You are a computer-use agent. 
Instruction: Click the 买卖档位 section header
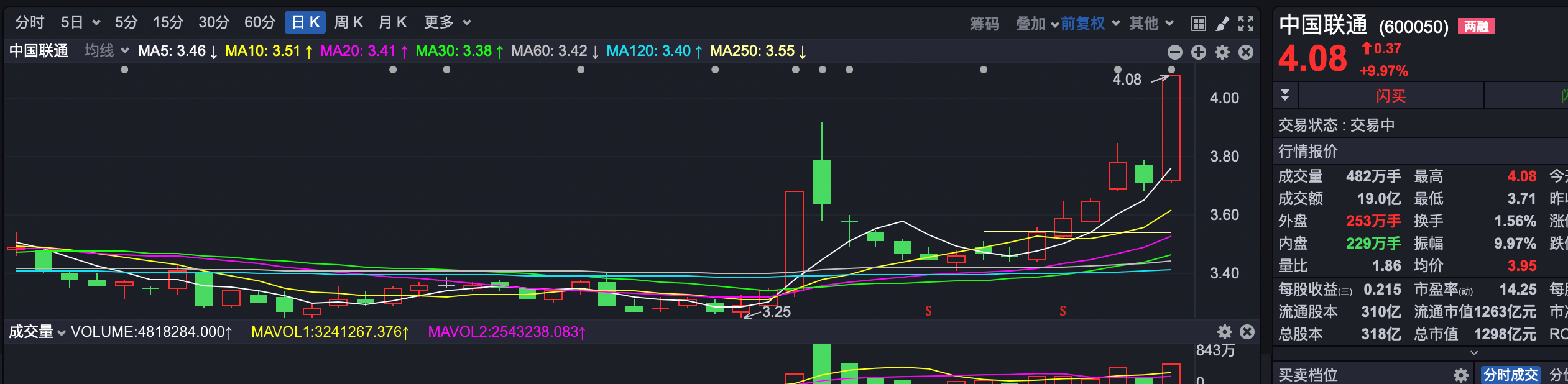pos(1308,375)
